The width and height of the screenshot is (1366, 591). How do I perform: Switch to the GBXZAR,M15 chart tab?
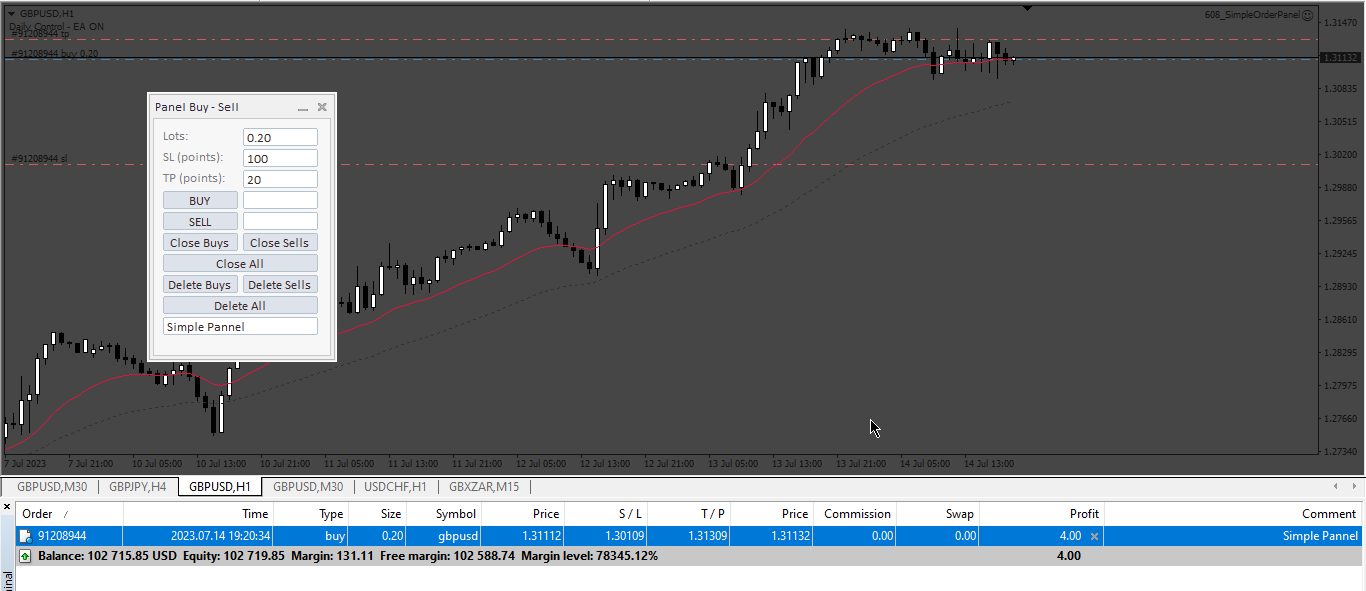(x=484, y=487)
